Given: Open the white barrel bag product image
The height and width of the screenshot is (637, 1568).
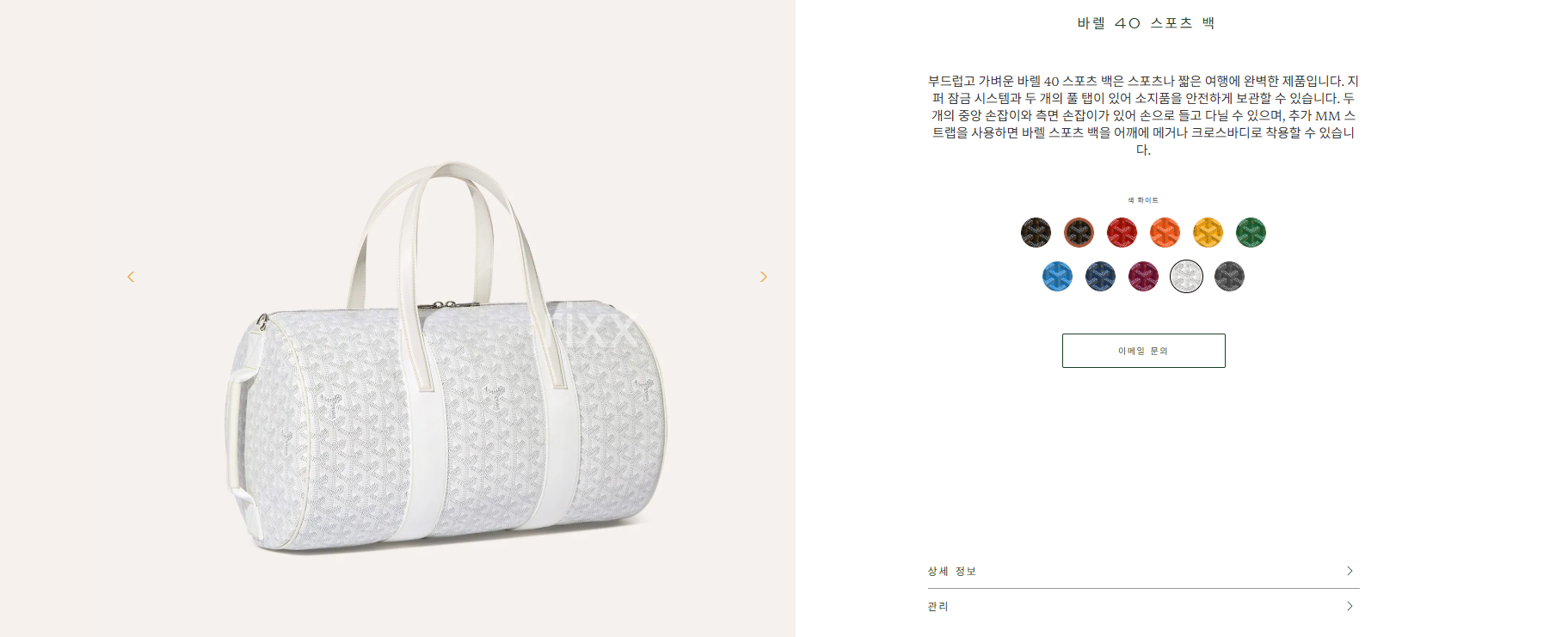Looking at the screenshot, I should [446, 357].
